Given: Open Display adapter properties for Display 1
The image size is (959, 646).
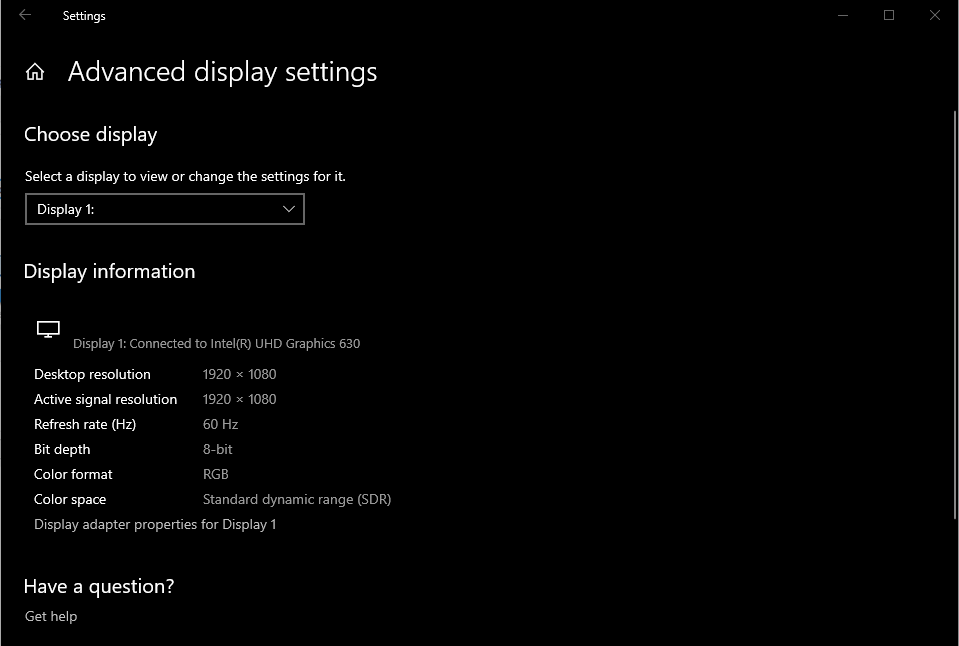Looking at the screenshot, I should [155, 524].
